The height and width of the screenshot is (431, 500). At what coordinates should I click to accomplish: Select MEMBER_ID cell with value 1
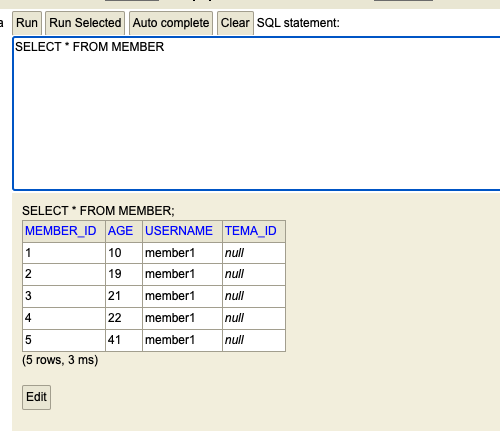click(x=64, y=253)
